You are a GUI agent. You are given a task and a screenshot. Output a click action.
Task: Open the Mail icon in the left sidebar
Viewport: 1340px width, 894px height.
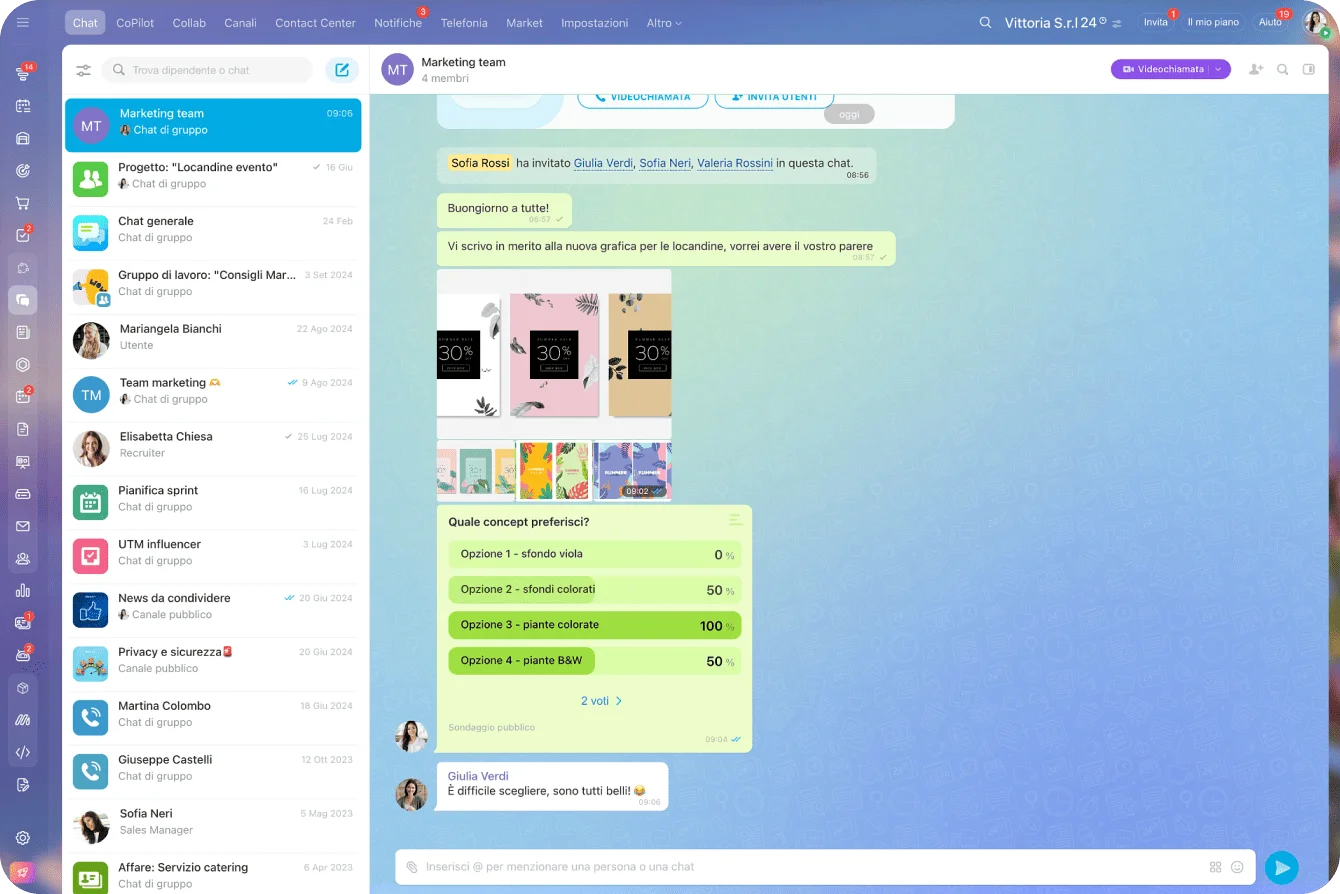[22, 525]
